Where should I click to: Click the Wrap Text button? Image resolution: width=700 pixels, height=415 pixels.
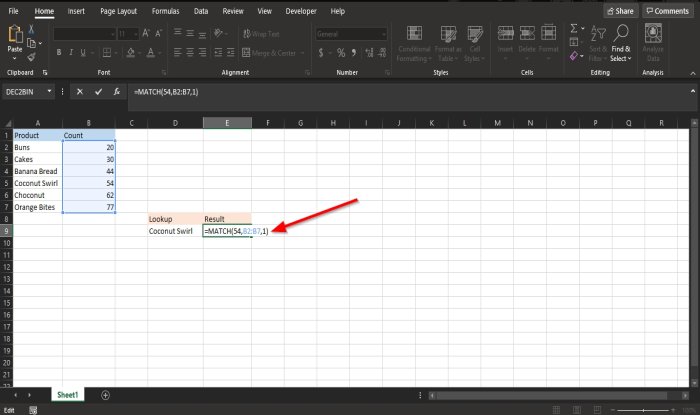pos(262,34)
